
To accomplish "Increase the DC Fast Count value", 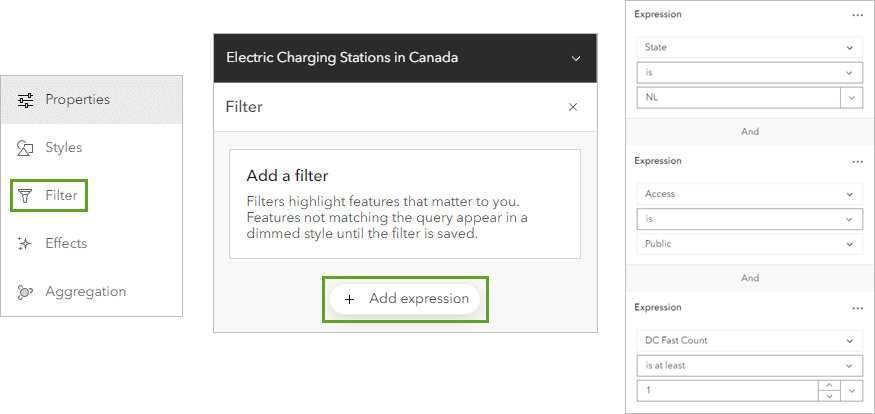I will pyautogui.click(x=828, y=385).
